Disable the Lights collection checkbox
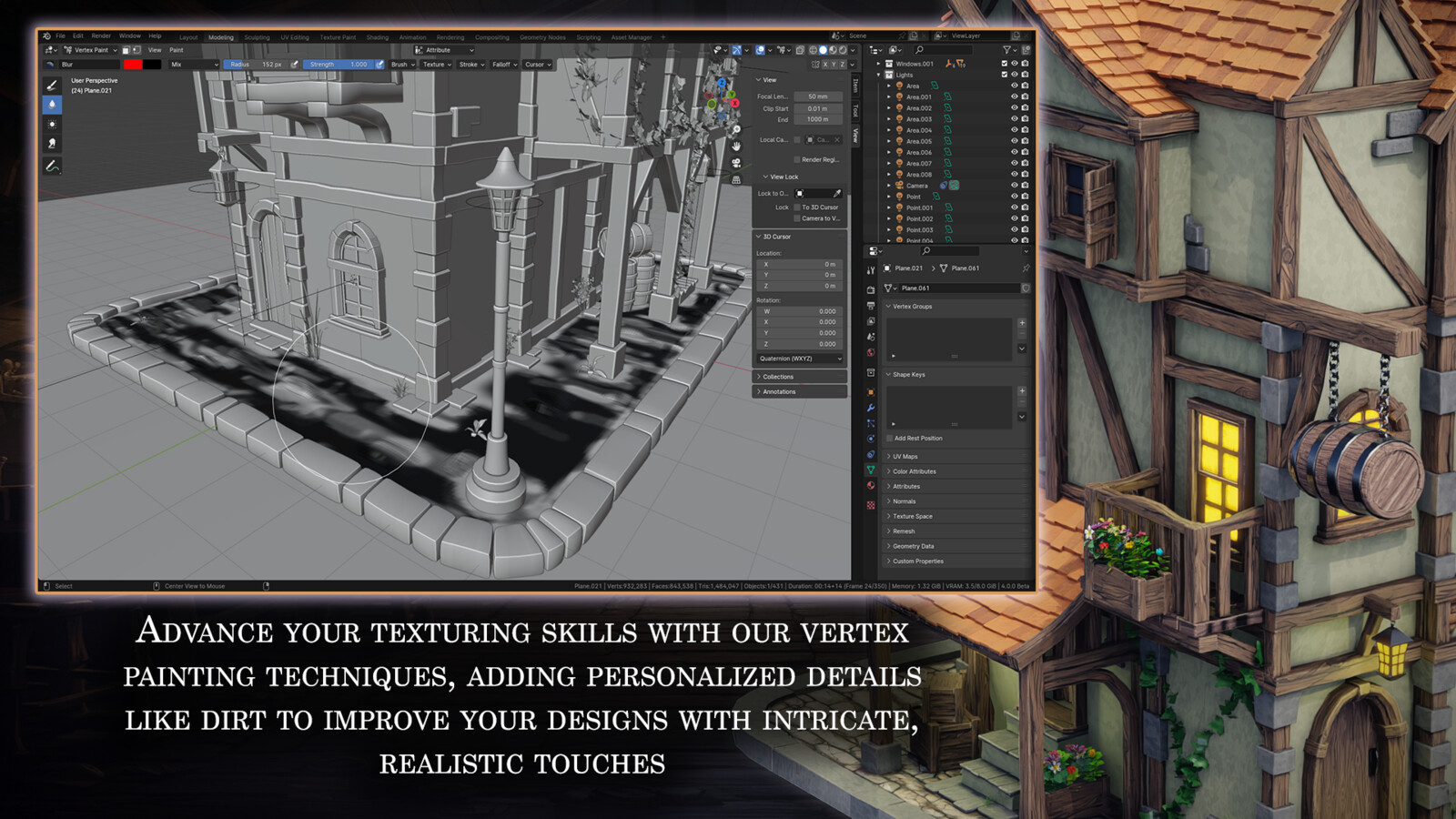The width and height of the screenshot is (1456, 819). (1006, 75)
